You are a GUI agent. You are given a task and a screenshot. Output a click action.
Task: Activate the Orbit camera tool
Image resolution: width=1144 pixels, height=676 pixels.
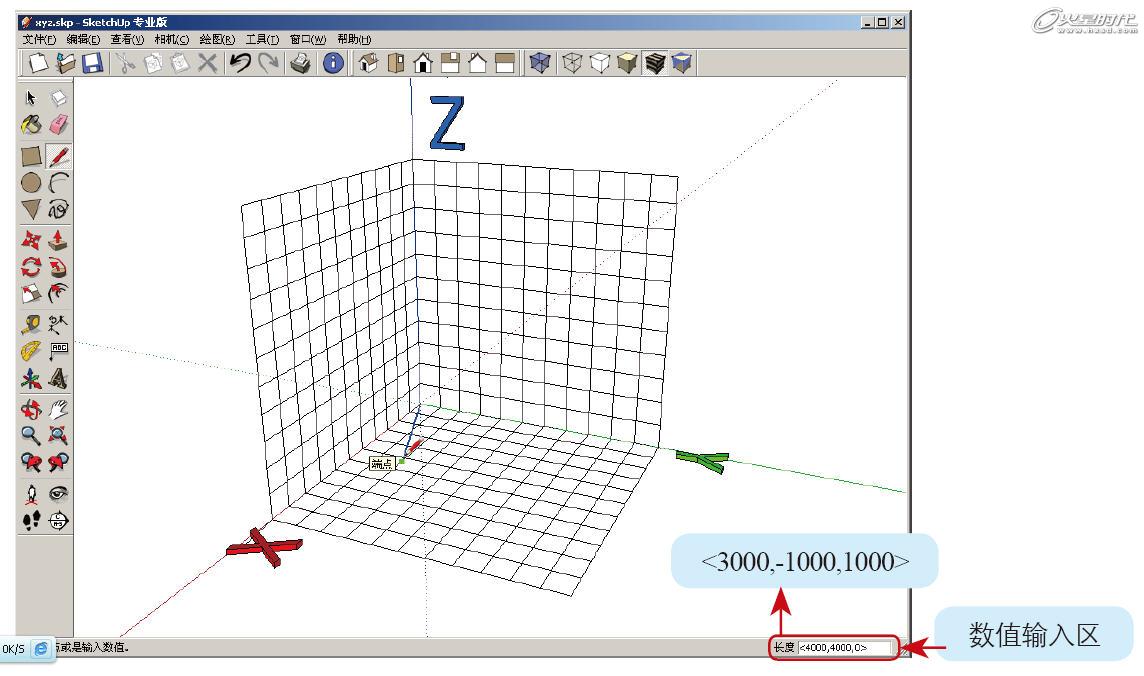pos(31,408)
